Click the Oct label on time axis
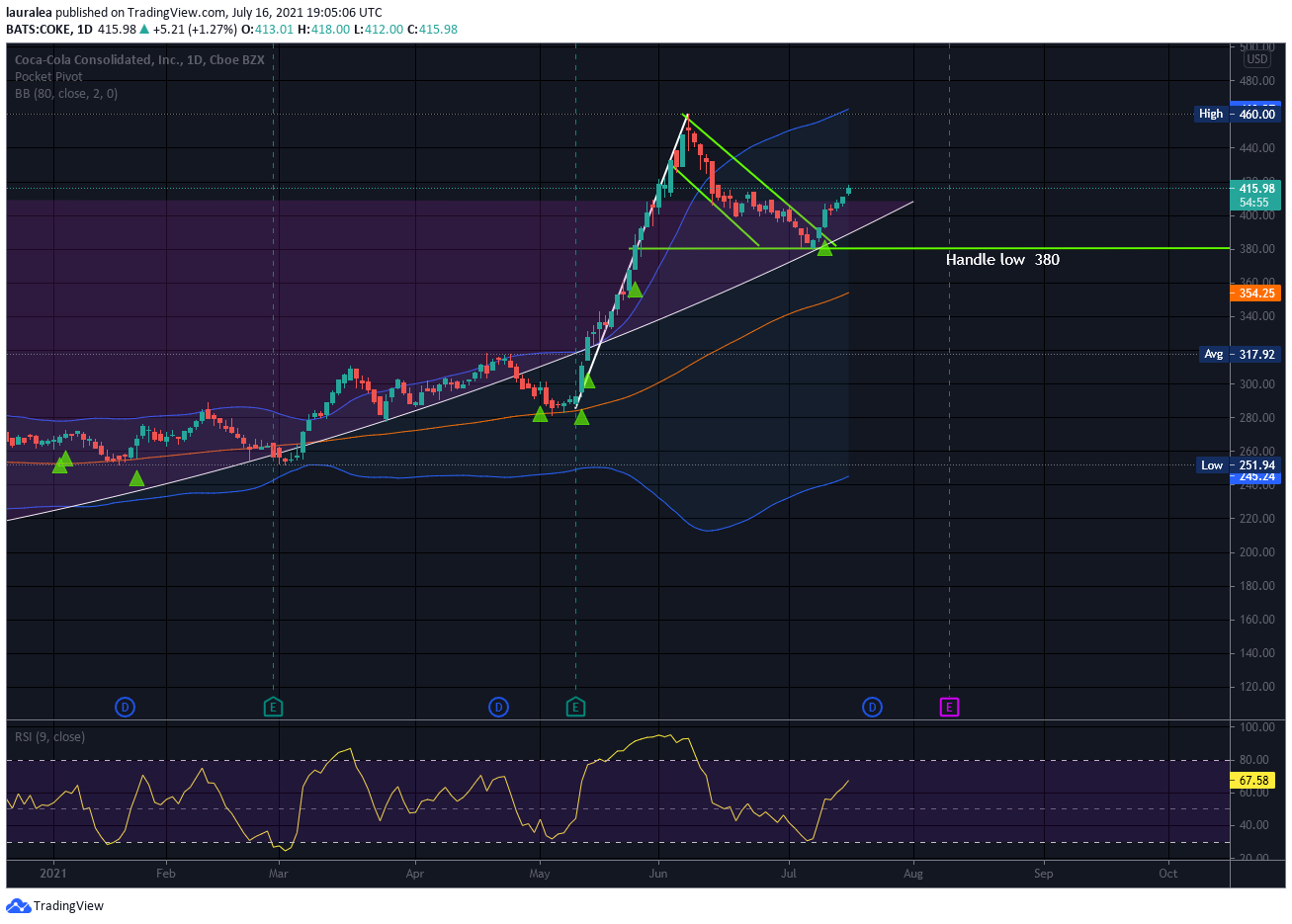 1168,874
